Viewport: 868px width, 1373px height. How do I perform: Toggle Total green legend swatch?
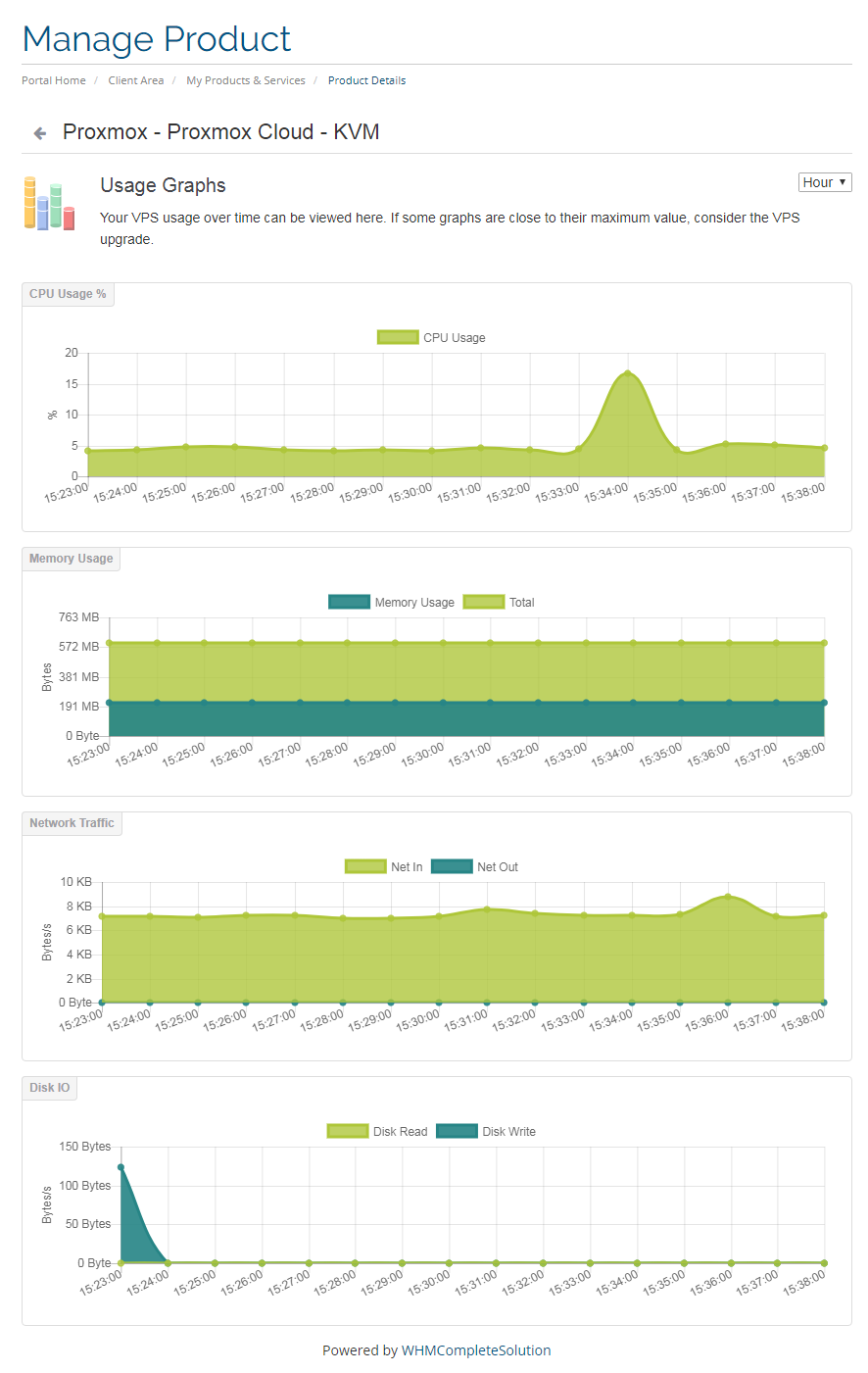click(484, 602)
